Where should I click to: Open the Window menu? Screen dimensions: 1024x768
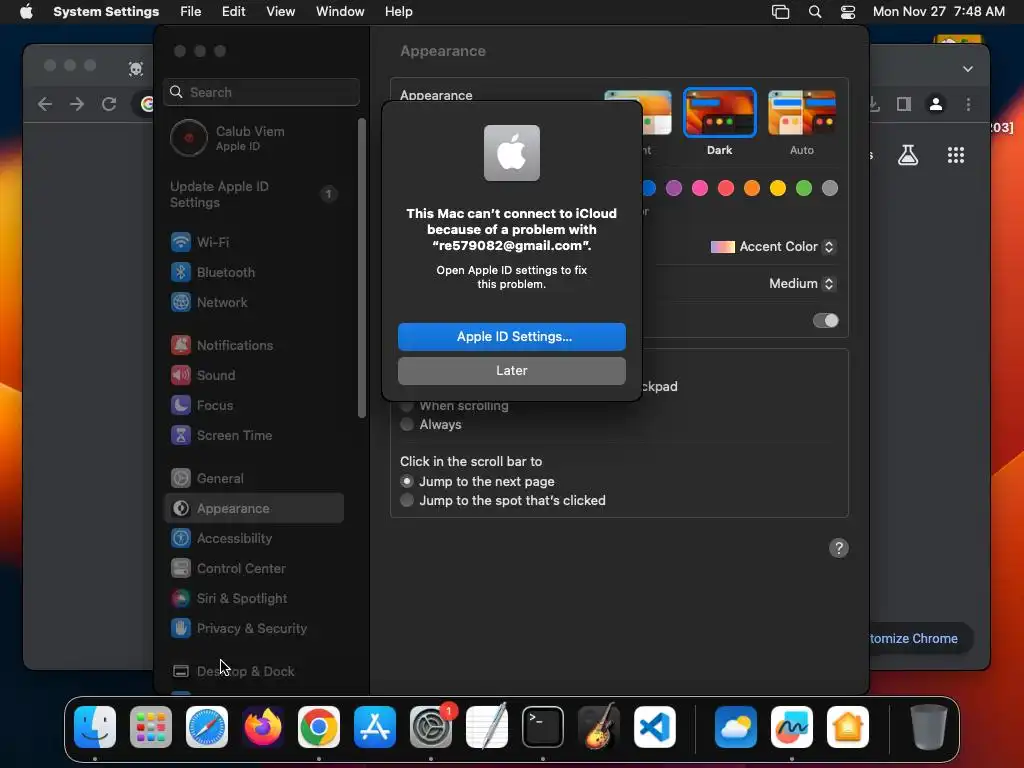[340, 12]
